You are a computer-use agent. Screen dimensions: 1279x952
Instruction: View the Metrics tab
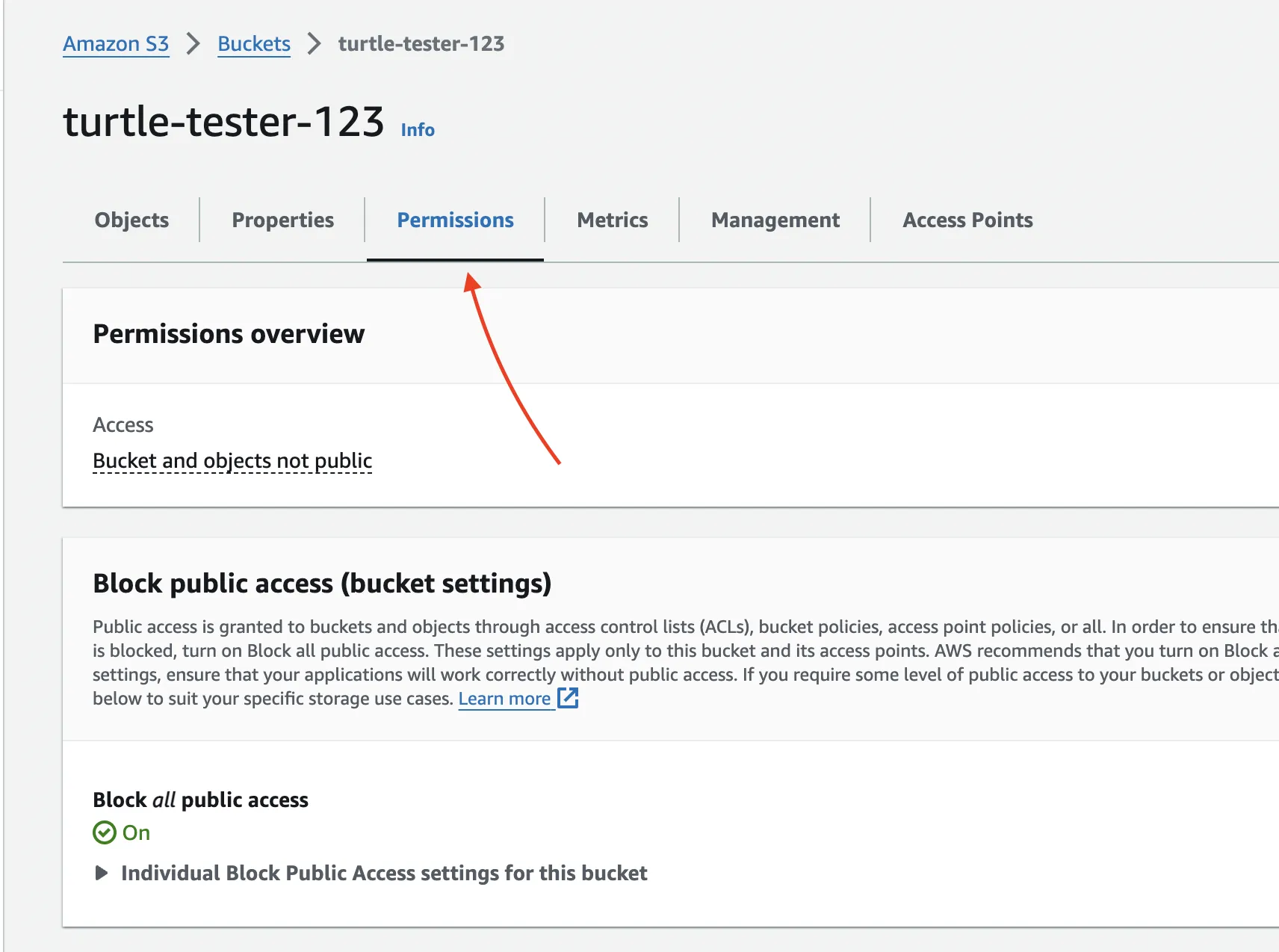point(612,220)
